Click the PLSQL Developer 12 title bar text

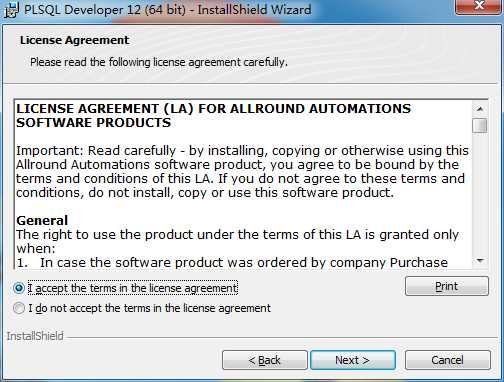click(x=168, y=9)
